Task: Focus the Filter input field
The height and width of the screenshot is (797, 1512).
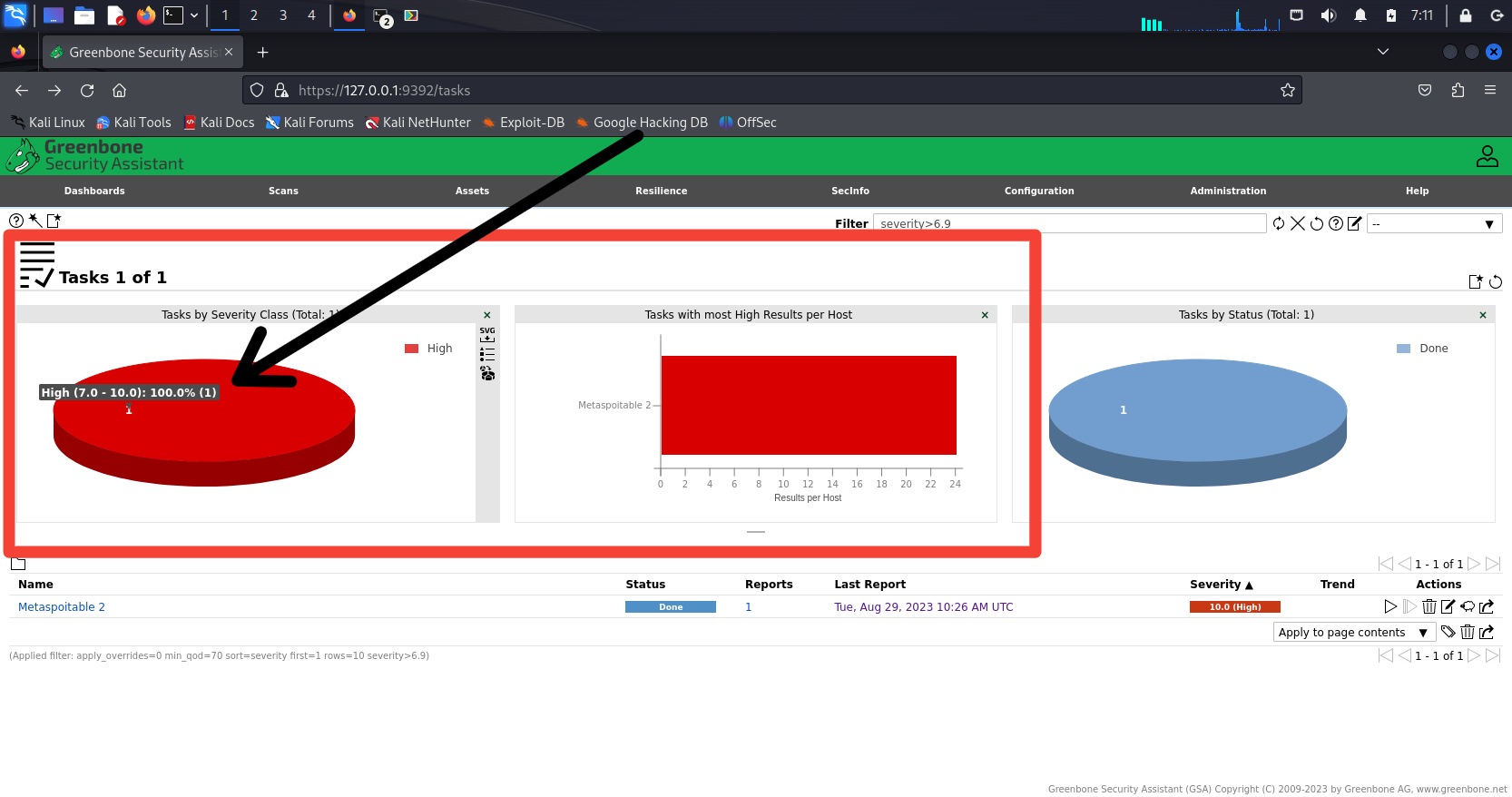Action: tap(1069, 223)
